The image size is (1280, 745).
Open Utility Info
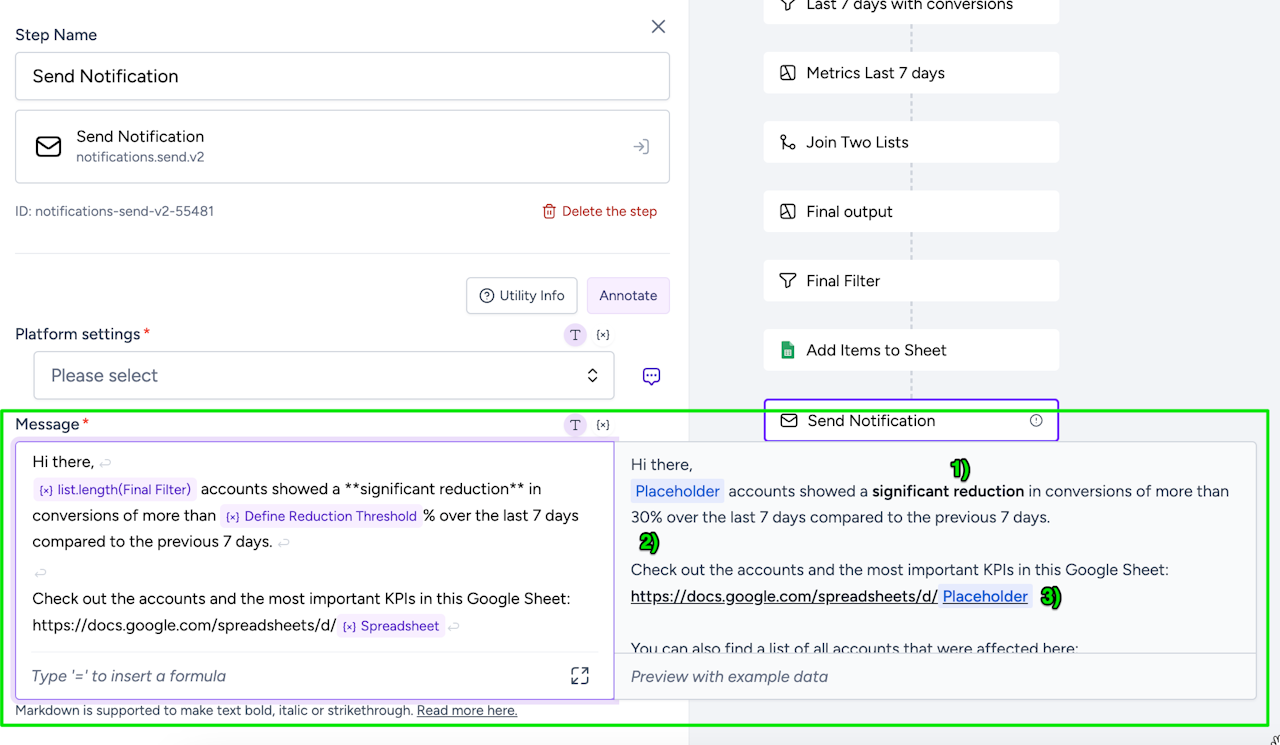[521, 296]
